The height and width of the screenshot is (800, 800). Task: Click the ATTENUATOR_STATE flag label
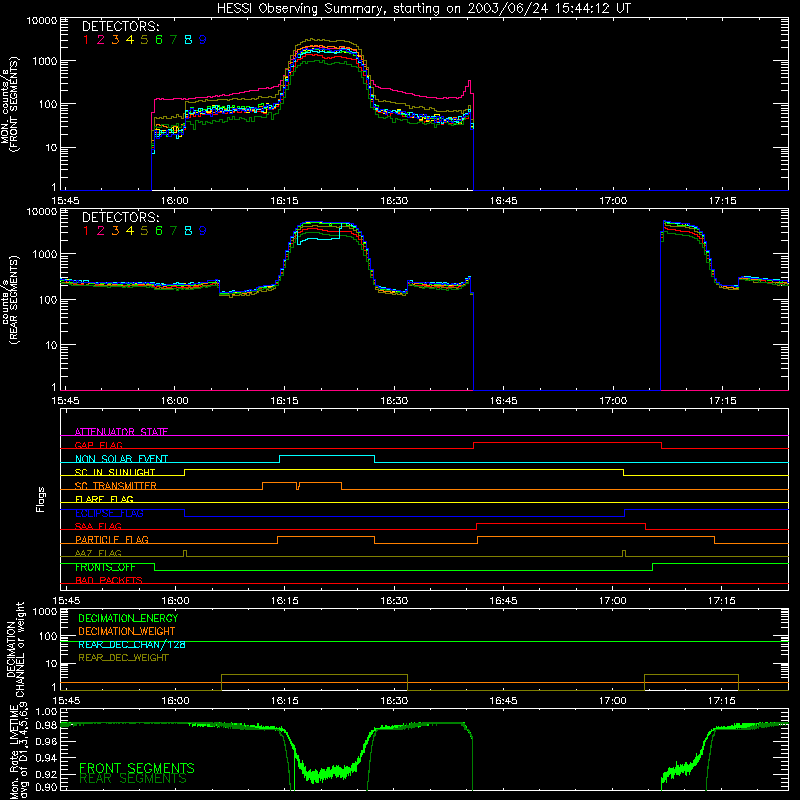coord(121,432)
